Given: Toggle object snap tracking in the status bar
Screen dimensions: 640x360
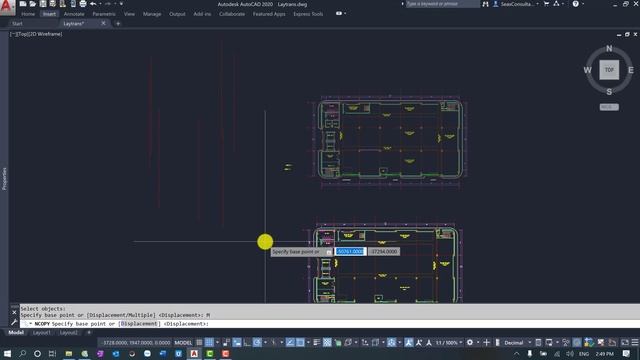Looking at the screenshot, I should coord(290,342).
